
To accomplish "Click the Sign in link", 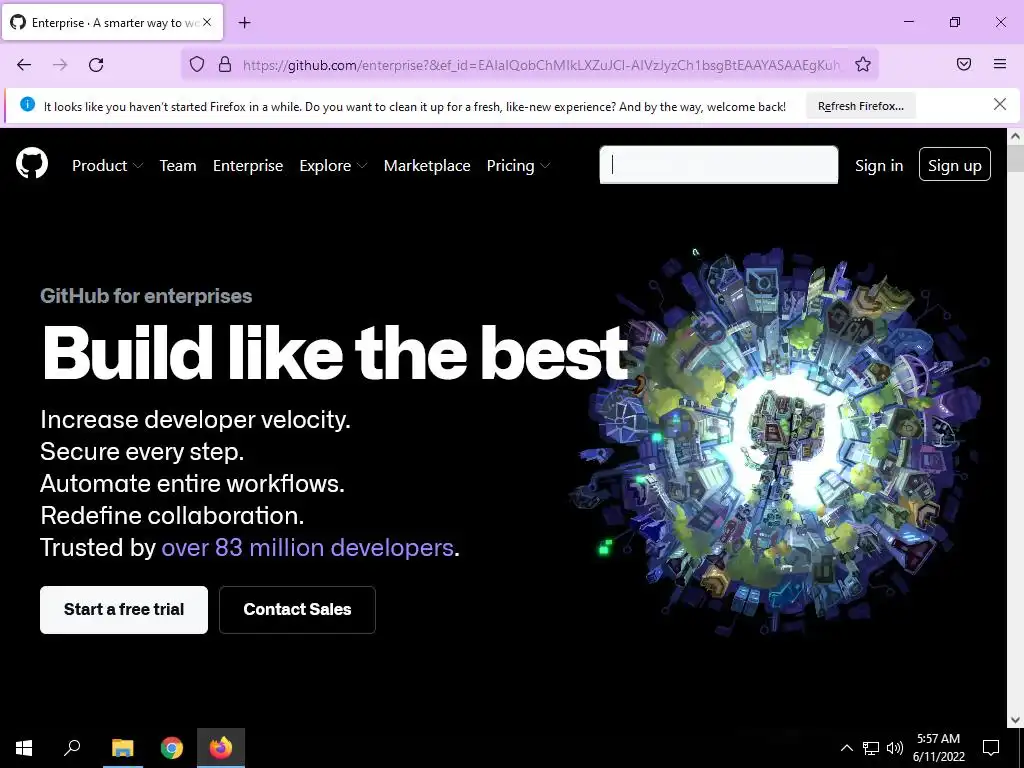I will coord(879,166).
